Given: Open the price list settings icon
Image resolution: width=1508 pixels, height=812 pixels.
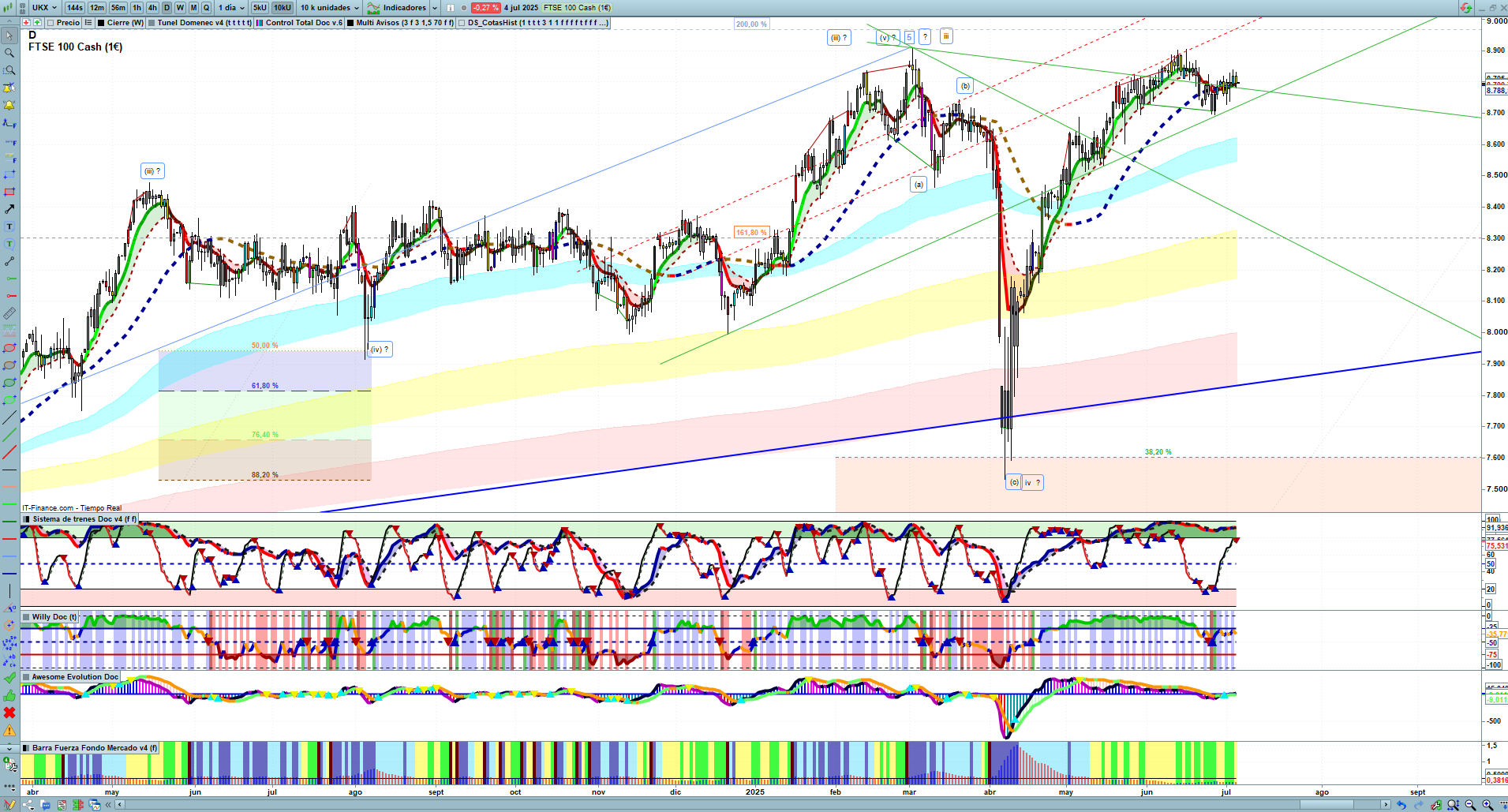Looking at the screenshot, I should (x=88, y=23).
